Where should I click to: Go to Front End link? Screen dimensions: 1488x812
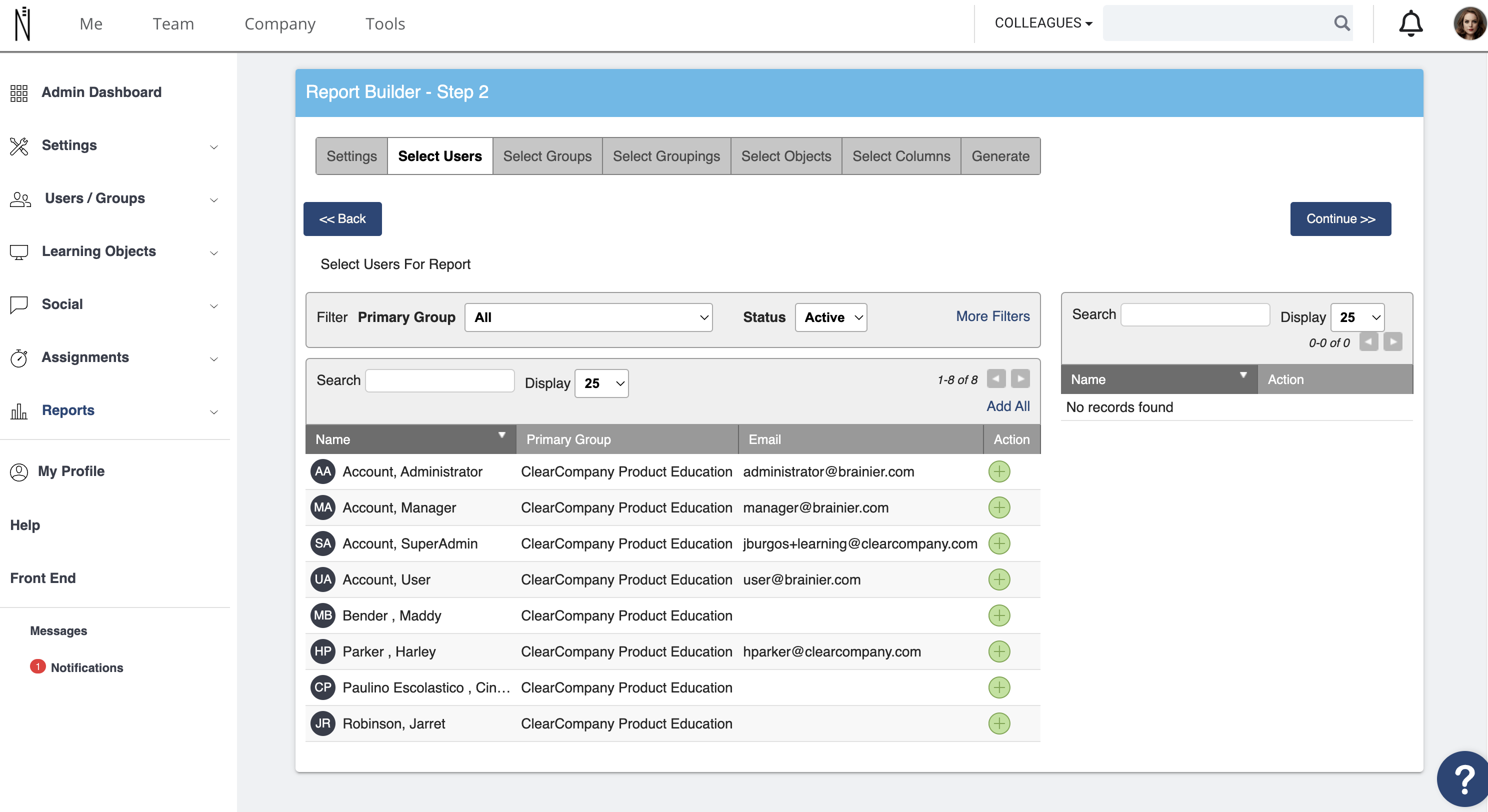pyautogui.click(x=42, y=578)
